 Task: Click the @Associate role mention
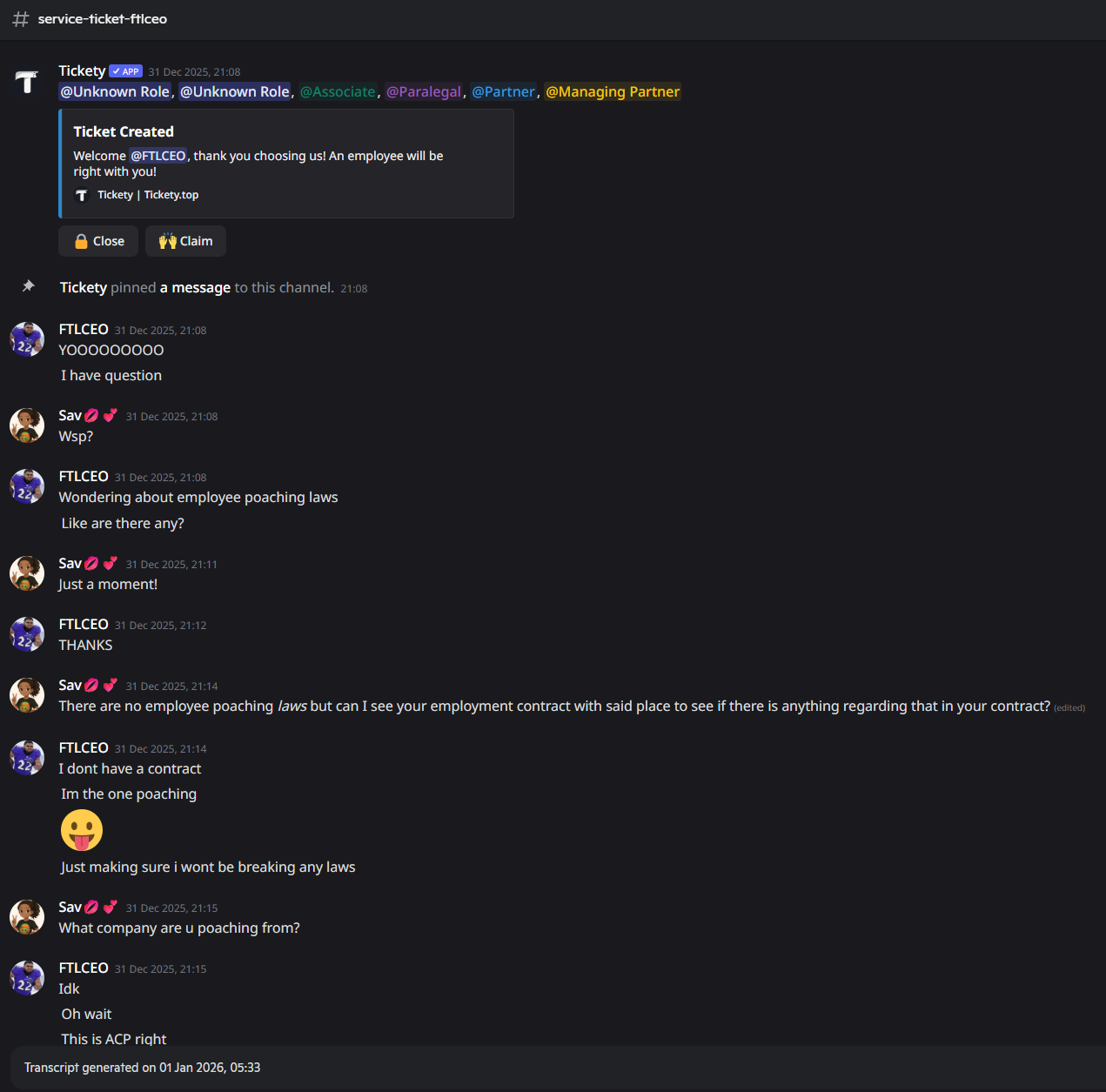click(338, 92)
